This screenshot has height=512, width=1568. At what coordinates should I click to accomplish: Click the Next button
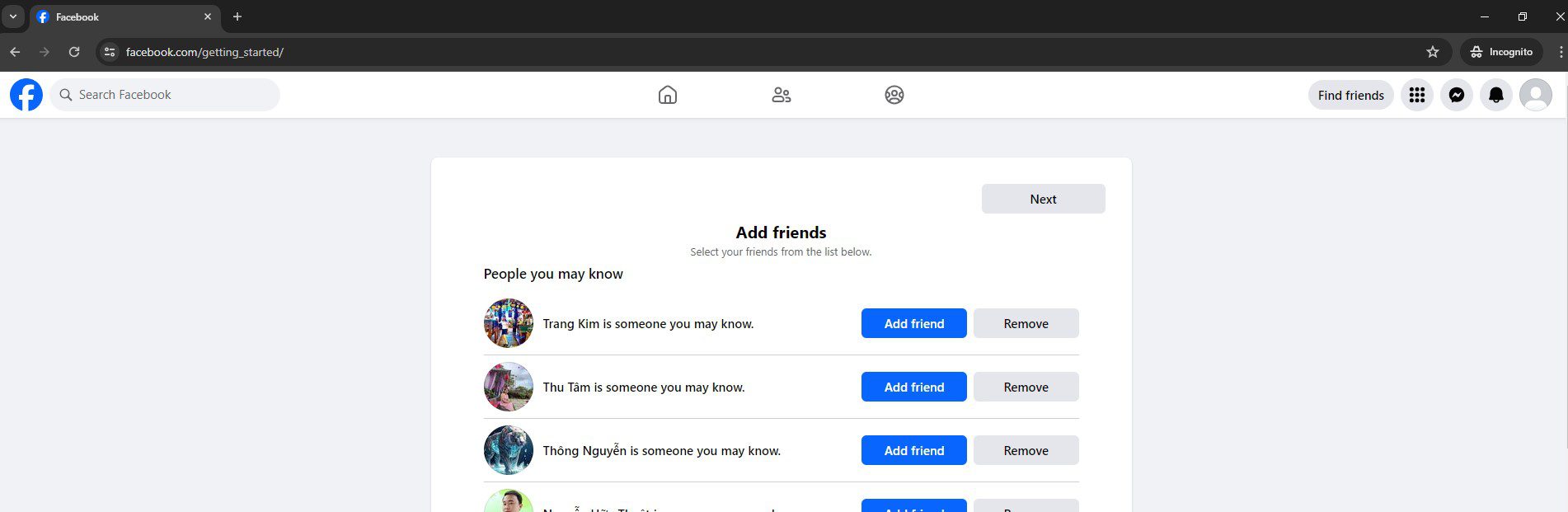[1043, 199]
